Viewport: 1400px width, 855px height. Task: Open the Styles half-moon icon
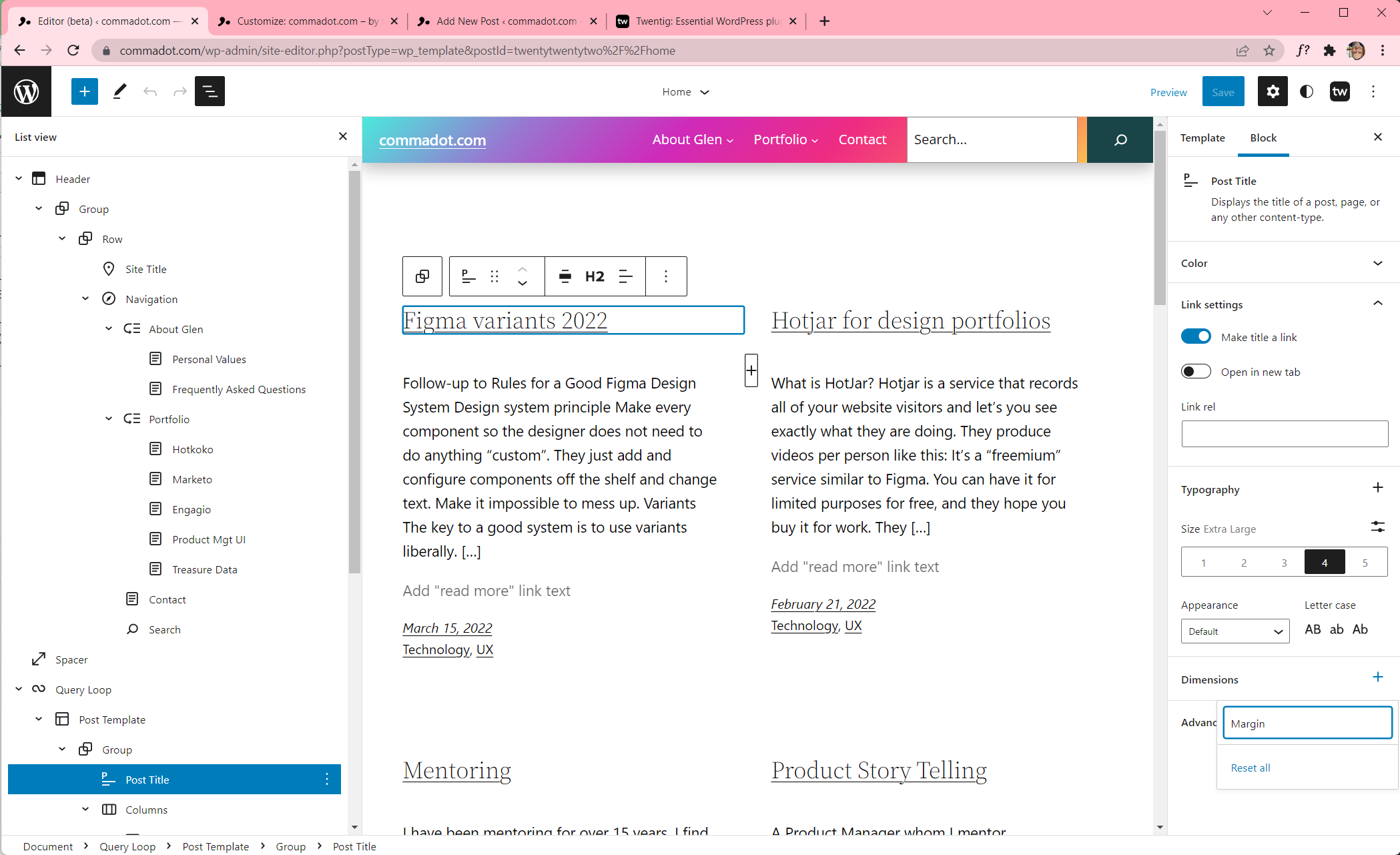click(1306, 91)
